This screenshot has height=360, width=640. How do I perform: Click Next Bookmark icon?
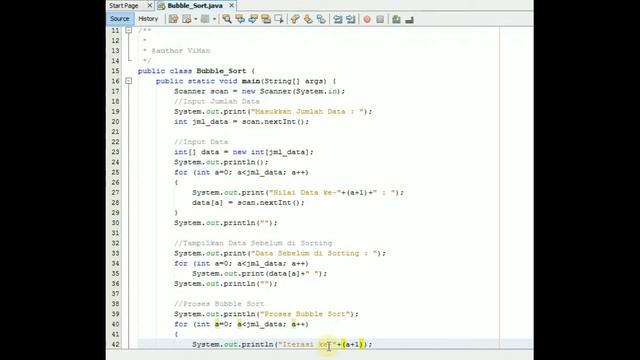tap(308, 19)
